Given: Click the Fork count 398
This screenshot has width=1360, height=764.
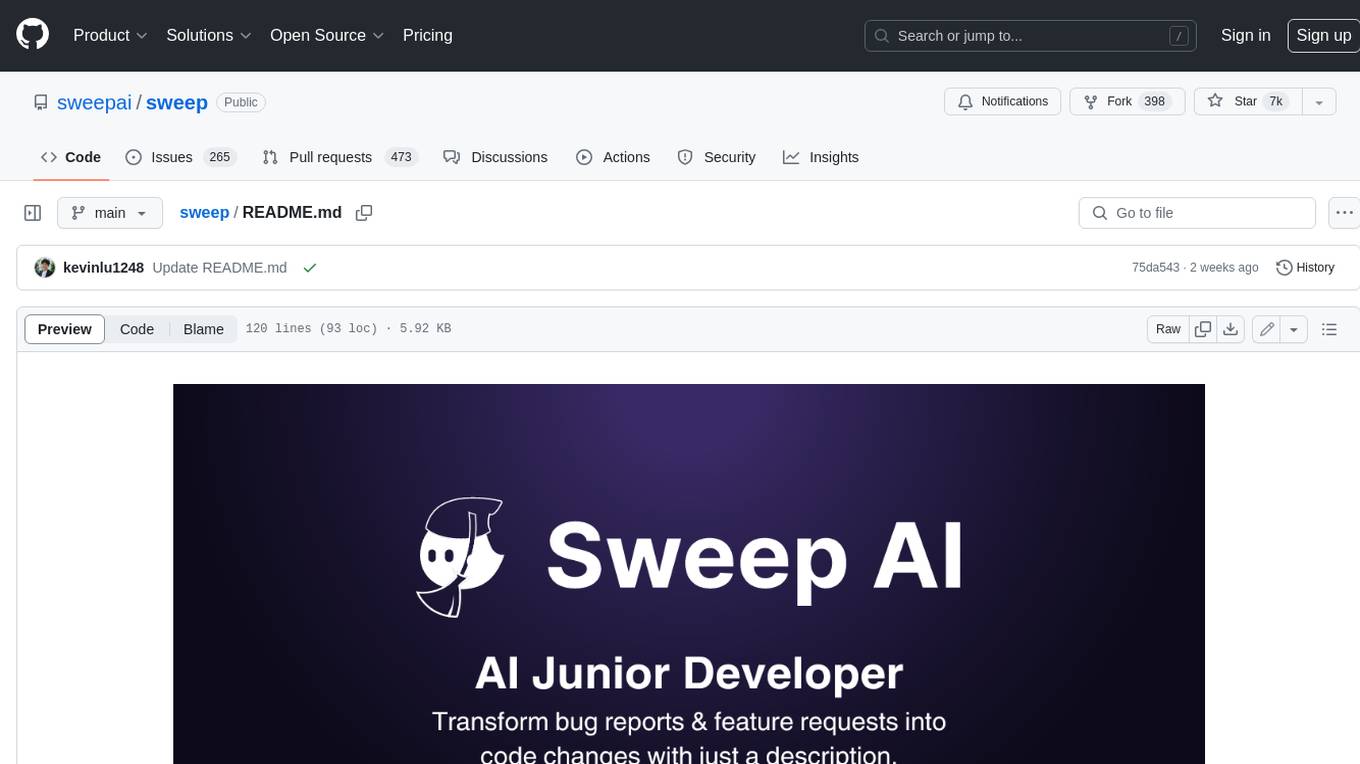Looking at the screenshot, I should tap(1155, 102).
